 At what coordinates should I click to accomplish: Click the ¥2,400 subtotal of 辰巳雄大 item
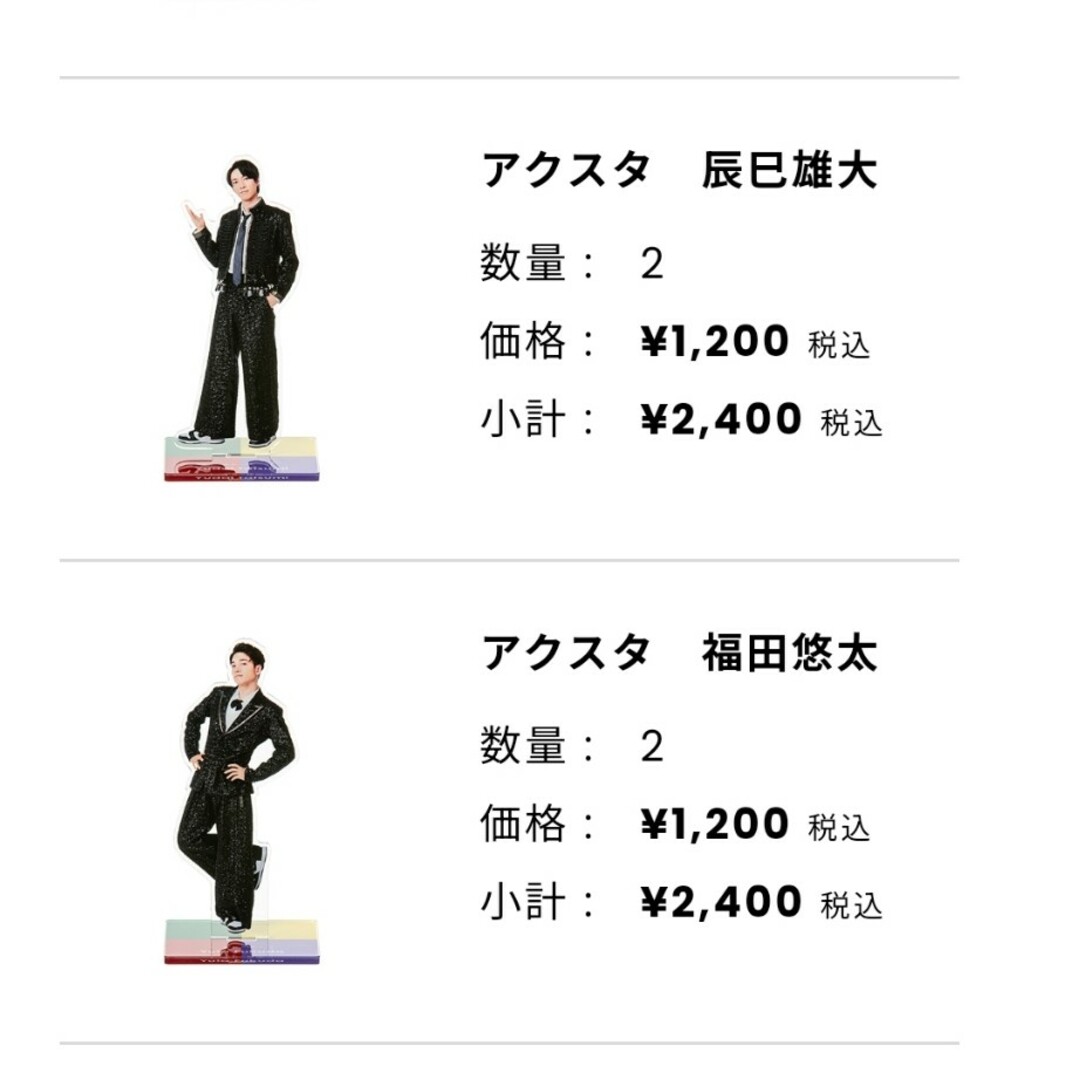(x=720, y=419)
